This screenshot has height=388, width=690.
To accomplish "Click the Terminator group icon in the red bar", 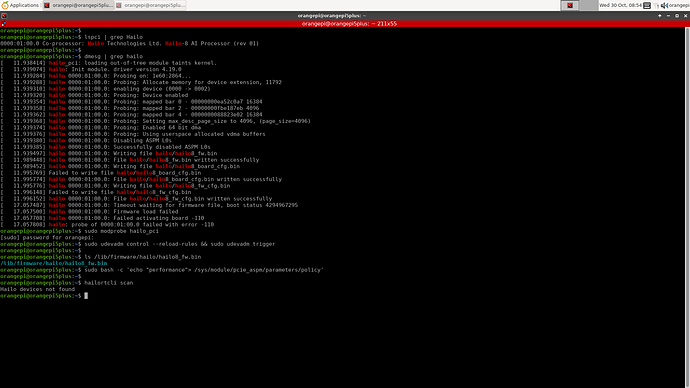I will click(4, 24).
